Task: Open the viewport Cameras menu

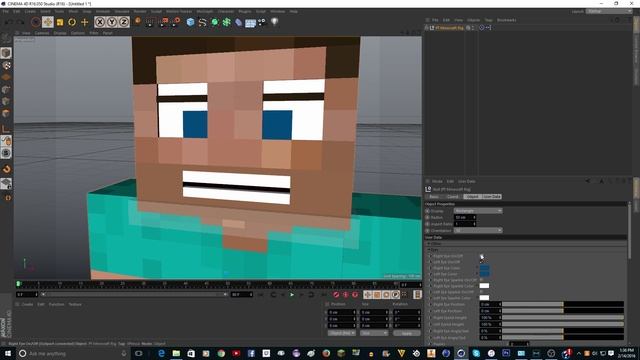Action: 42,33
